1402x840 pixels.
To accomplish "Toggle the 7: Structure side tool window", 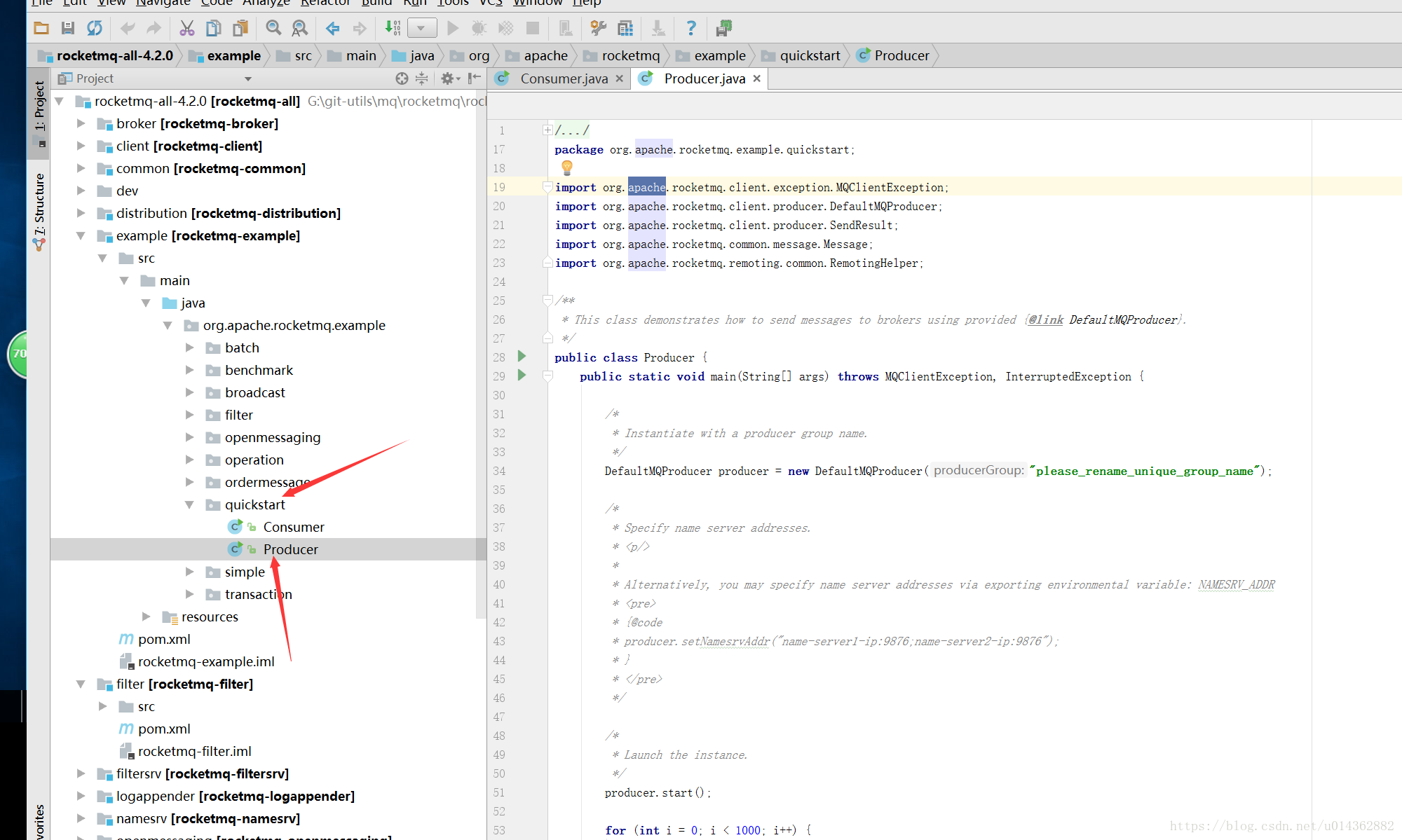I will tap(39, 203).
